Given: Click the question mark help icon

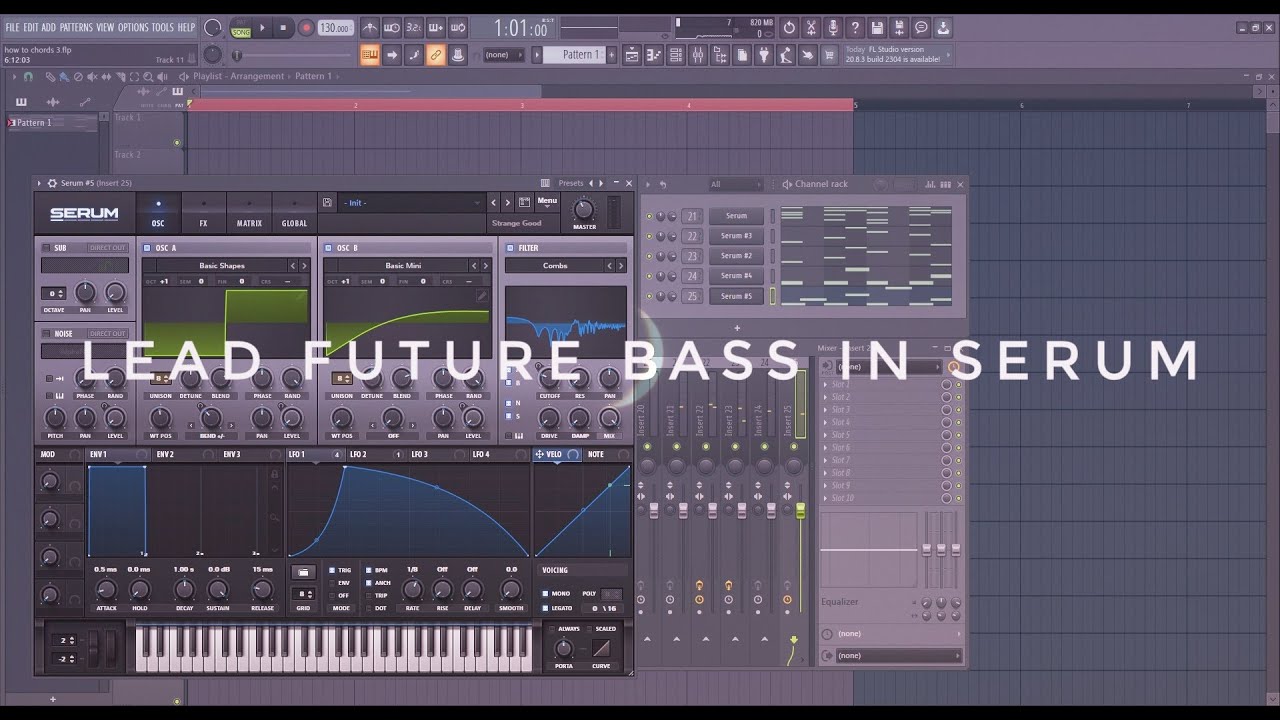Looking at the screenshot, I should pos(855,28).
